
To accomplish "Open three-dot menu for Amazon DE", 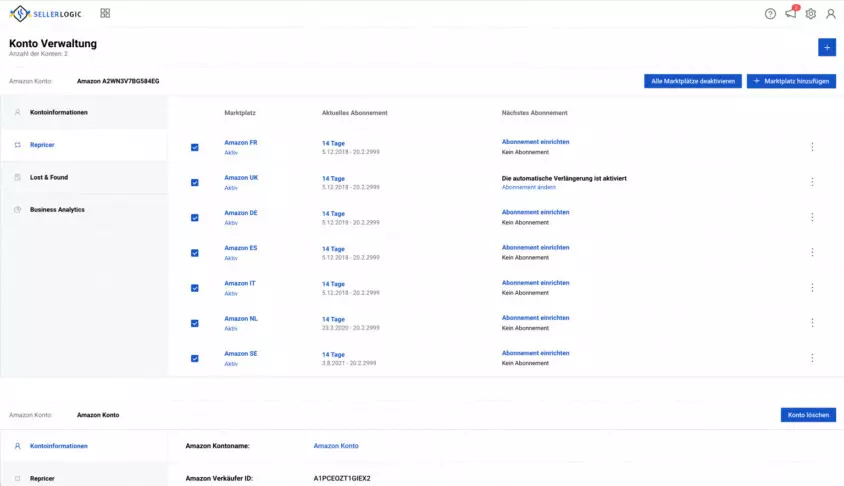I will pyautogui.click(x=812, y=217).
